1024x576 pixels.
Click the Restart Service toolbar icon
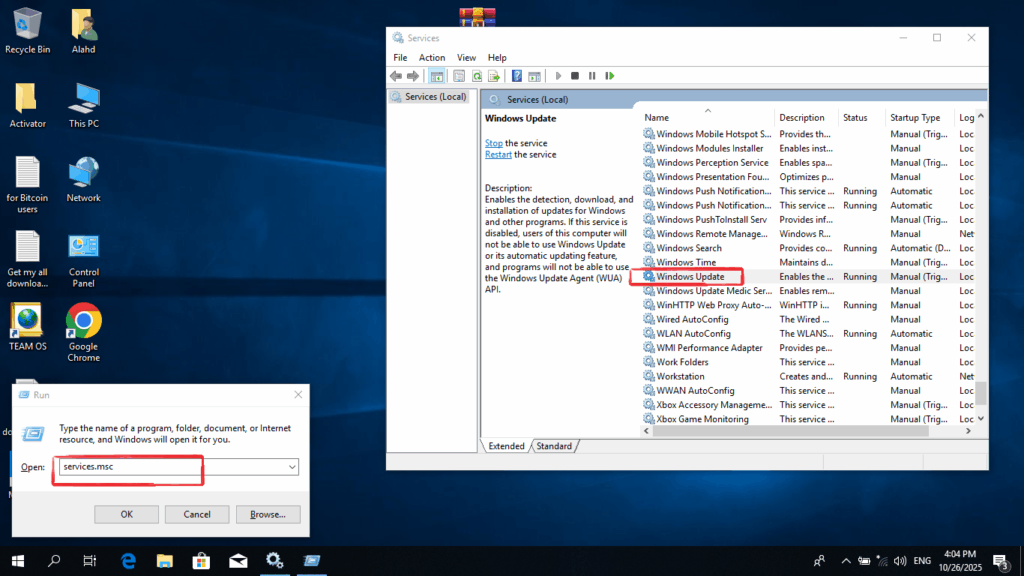point(609,76)
